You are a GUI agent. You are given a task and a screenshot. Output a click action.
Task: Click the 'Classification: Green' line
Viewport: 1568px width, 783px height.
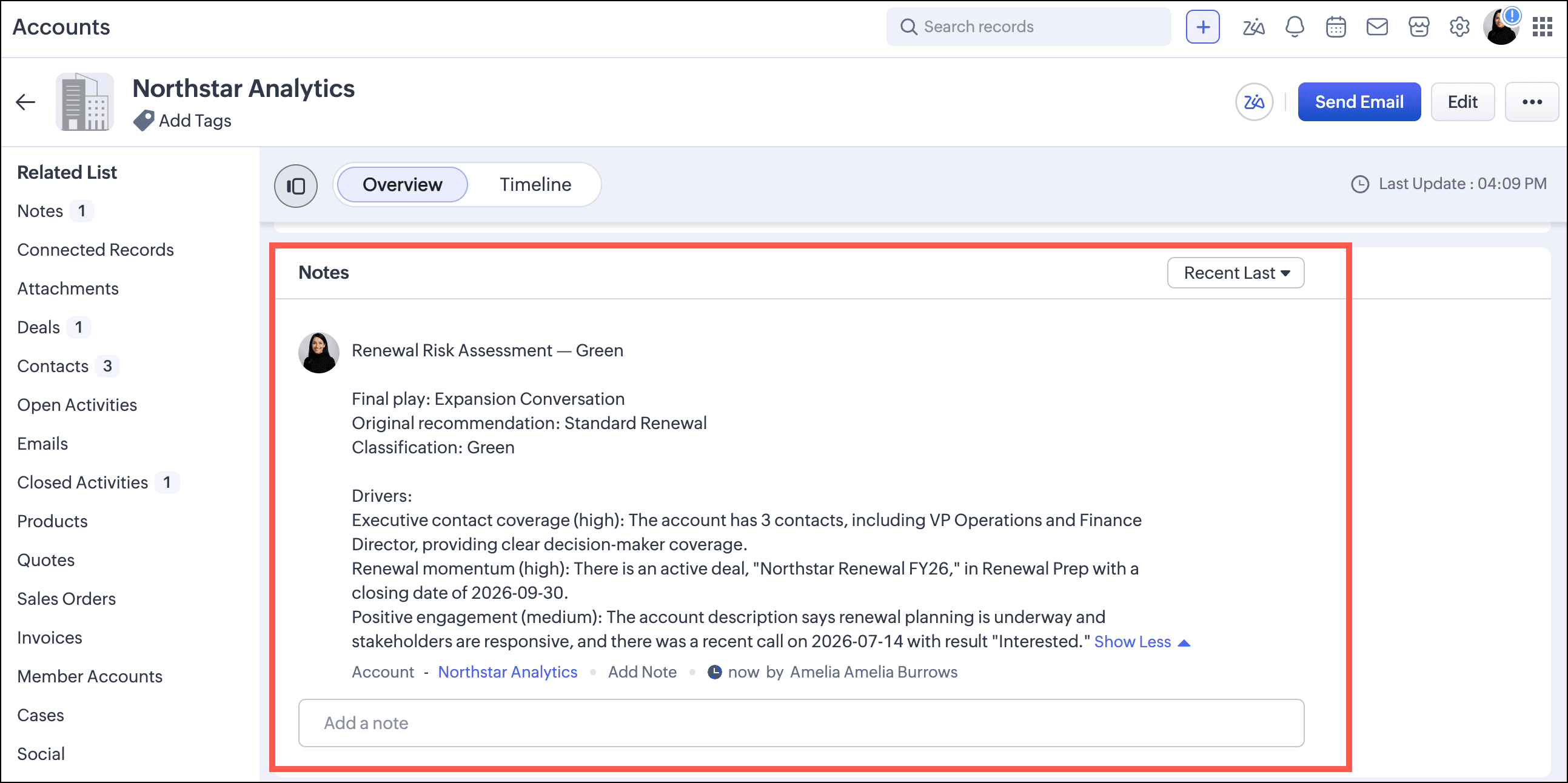point(433,447)
